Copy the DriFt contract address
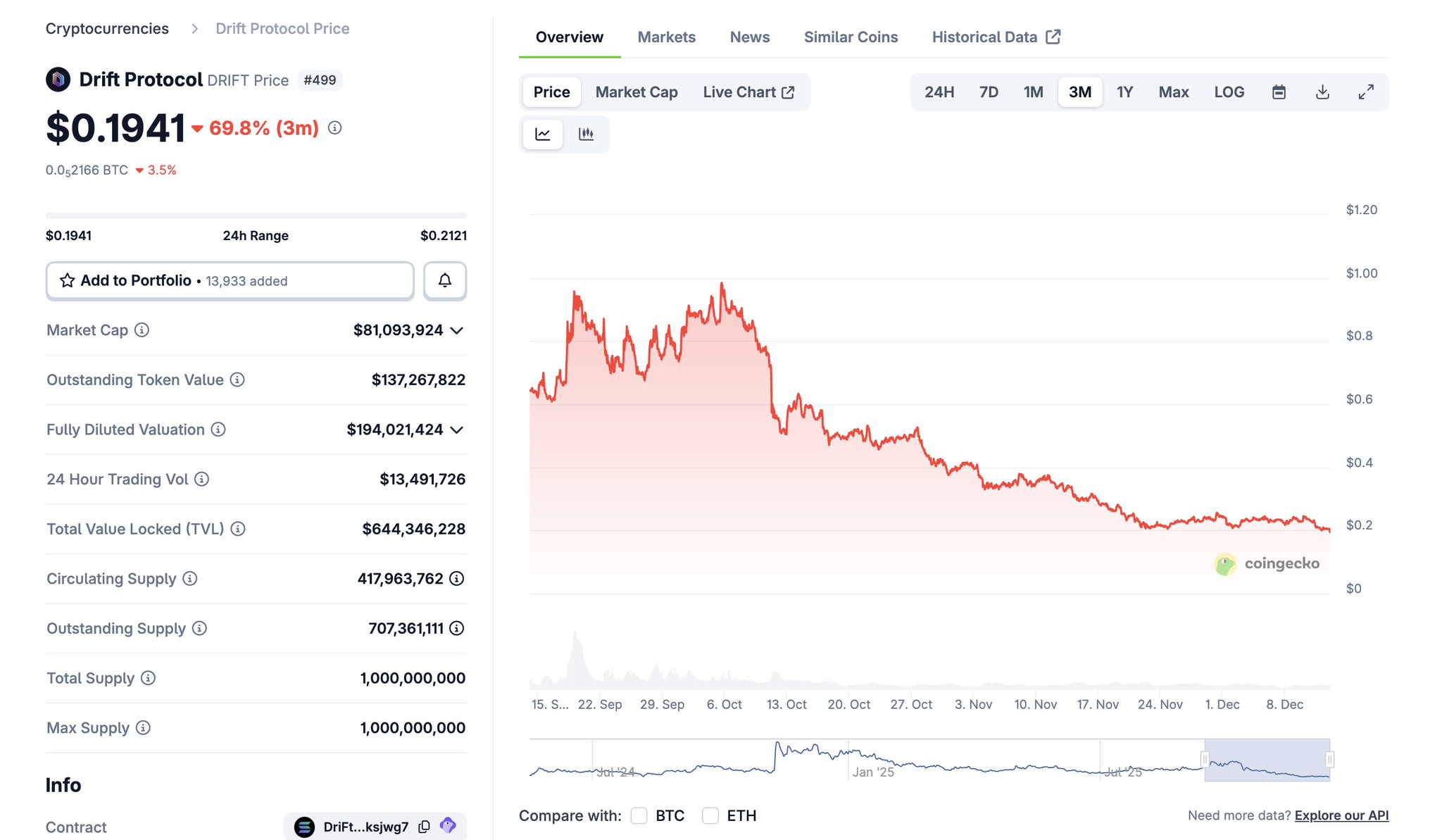The image size is (1442, 840). 424,827
